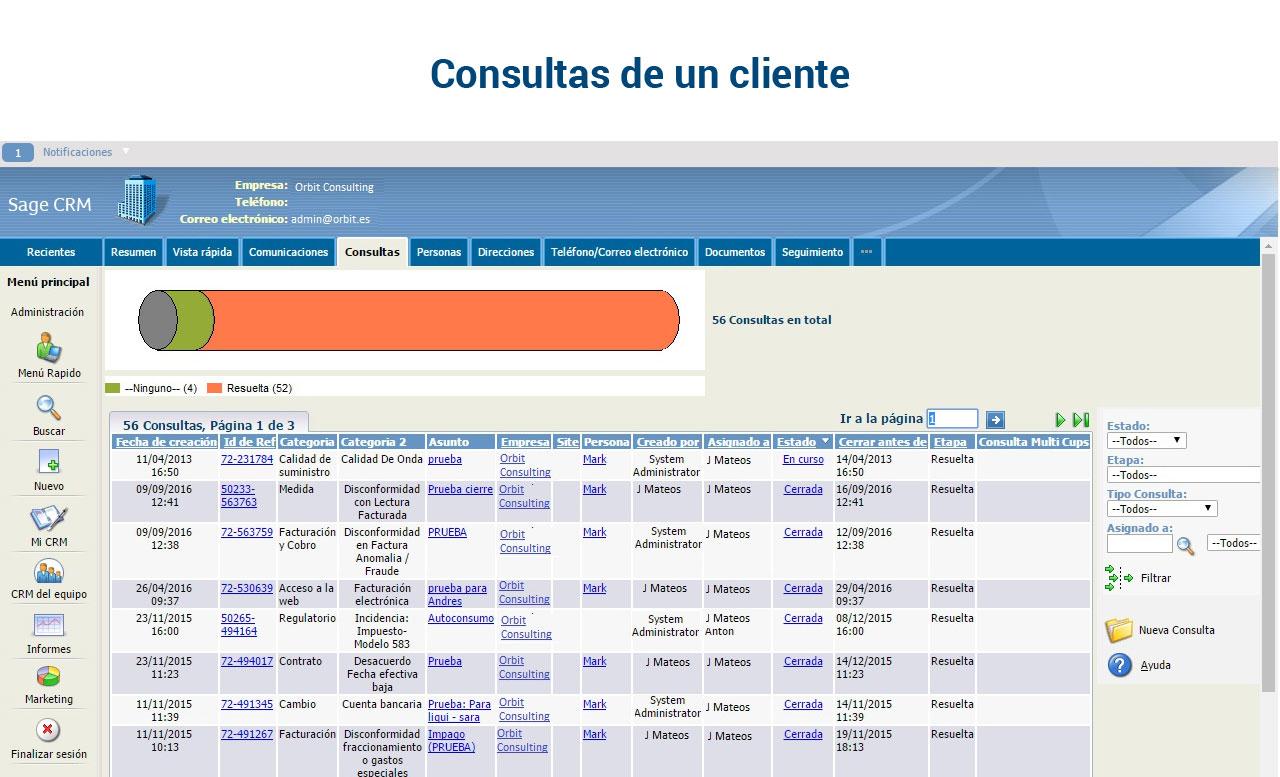Click the Nueva Consulta folder icon
1280x777 pixels.
point(1119,630)
